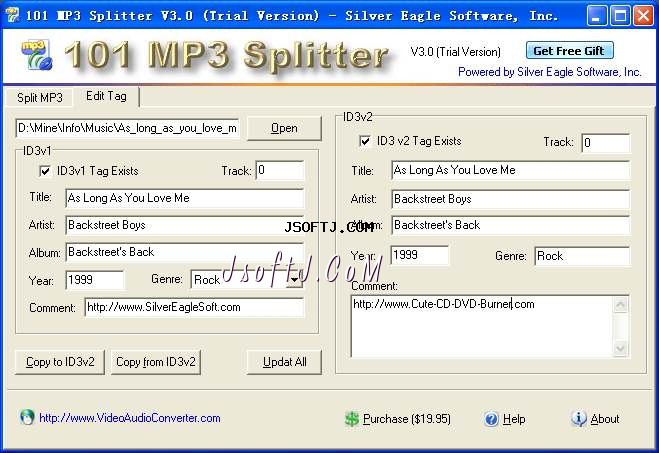Click the ID3v2 Genre field
The height and width of the screenshot is (453, 659).
(x=583, y=256)
